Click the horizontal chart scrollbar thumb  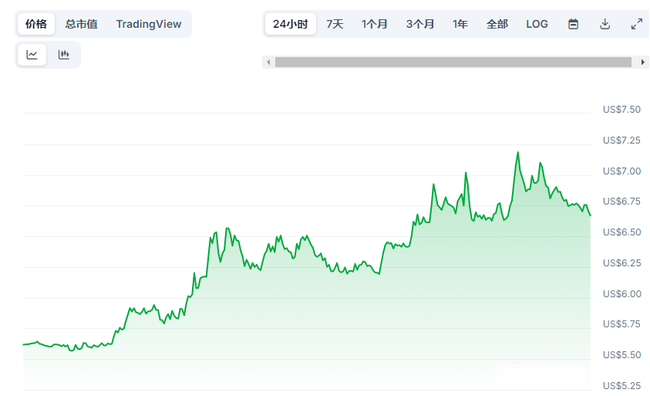click(x=453, y=62)
